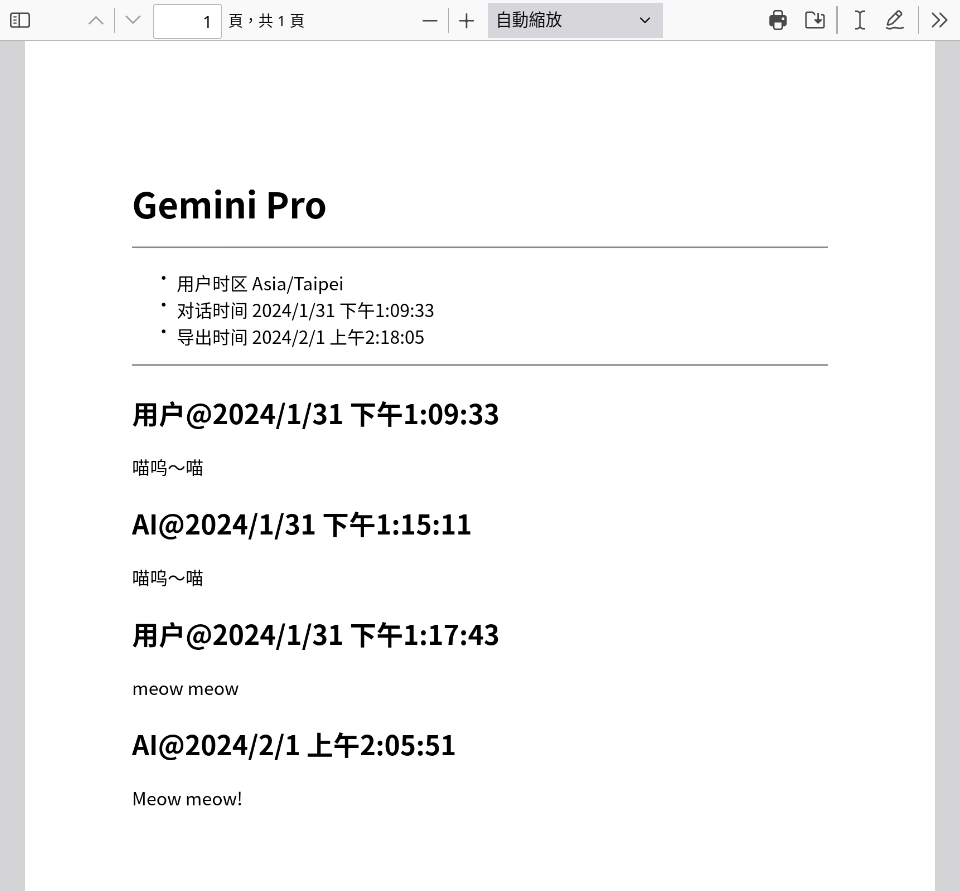The width and height of the screenshot is (960, 891).
Task: Zoom out with the minus button
Action: pyautogui.click(x=430, y=21)
